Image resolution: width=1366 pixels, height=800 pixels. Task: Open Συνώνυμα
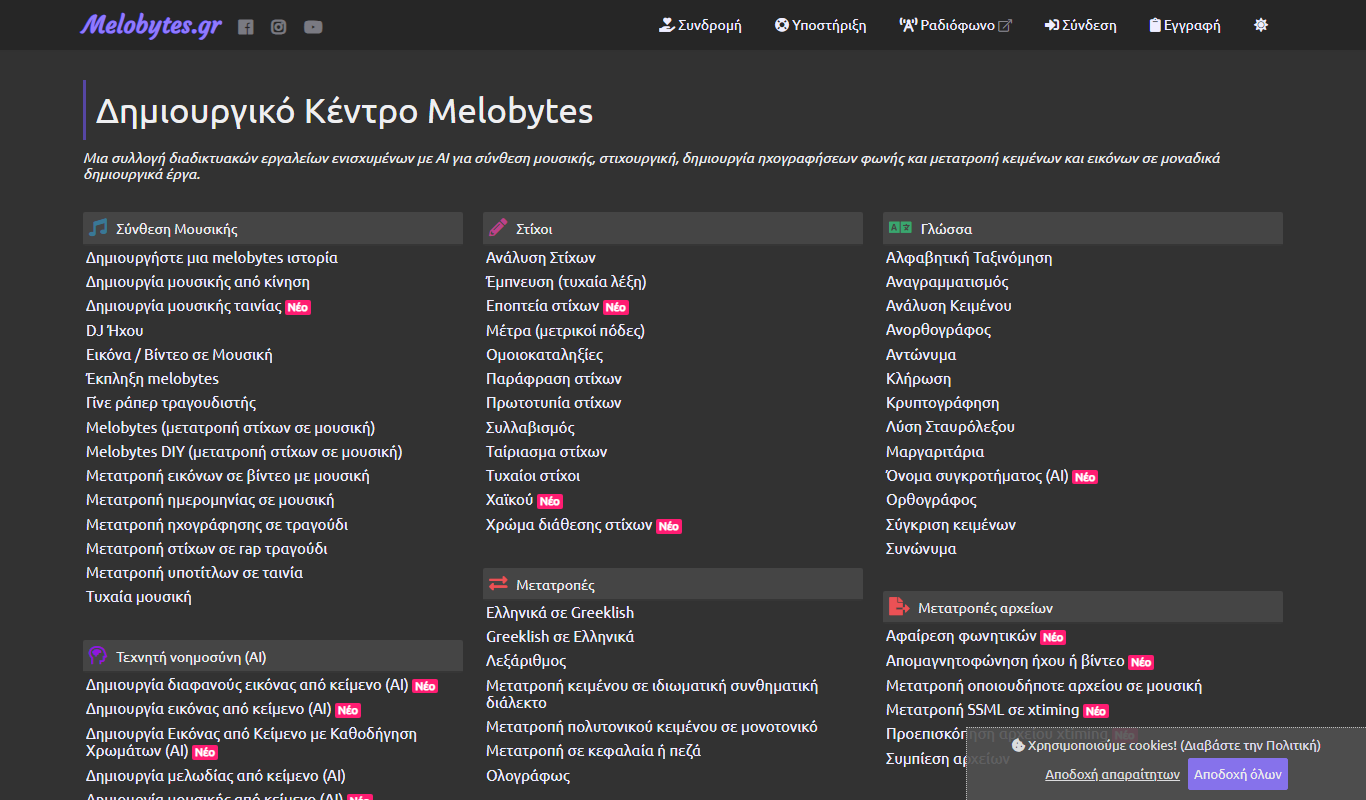pyautogui.click(x=921, y=548)
